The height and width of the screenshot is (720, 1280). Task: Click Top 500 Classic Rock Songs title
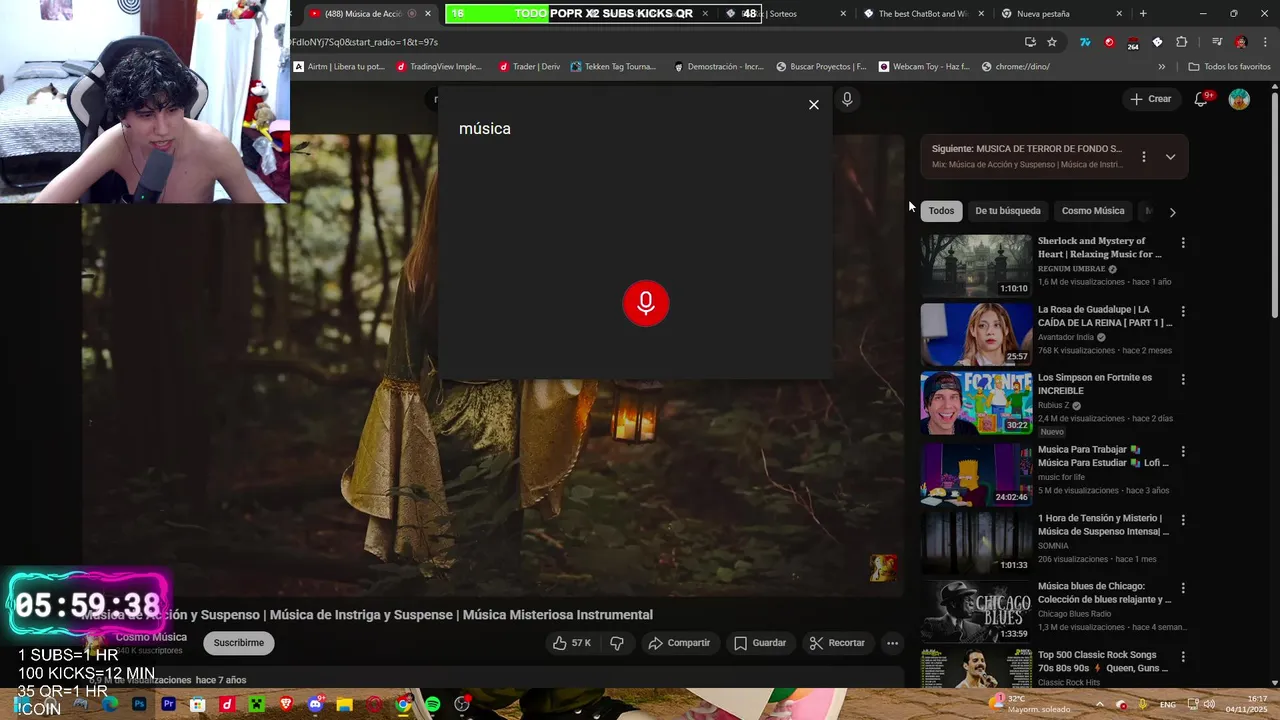[1103, 661]
